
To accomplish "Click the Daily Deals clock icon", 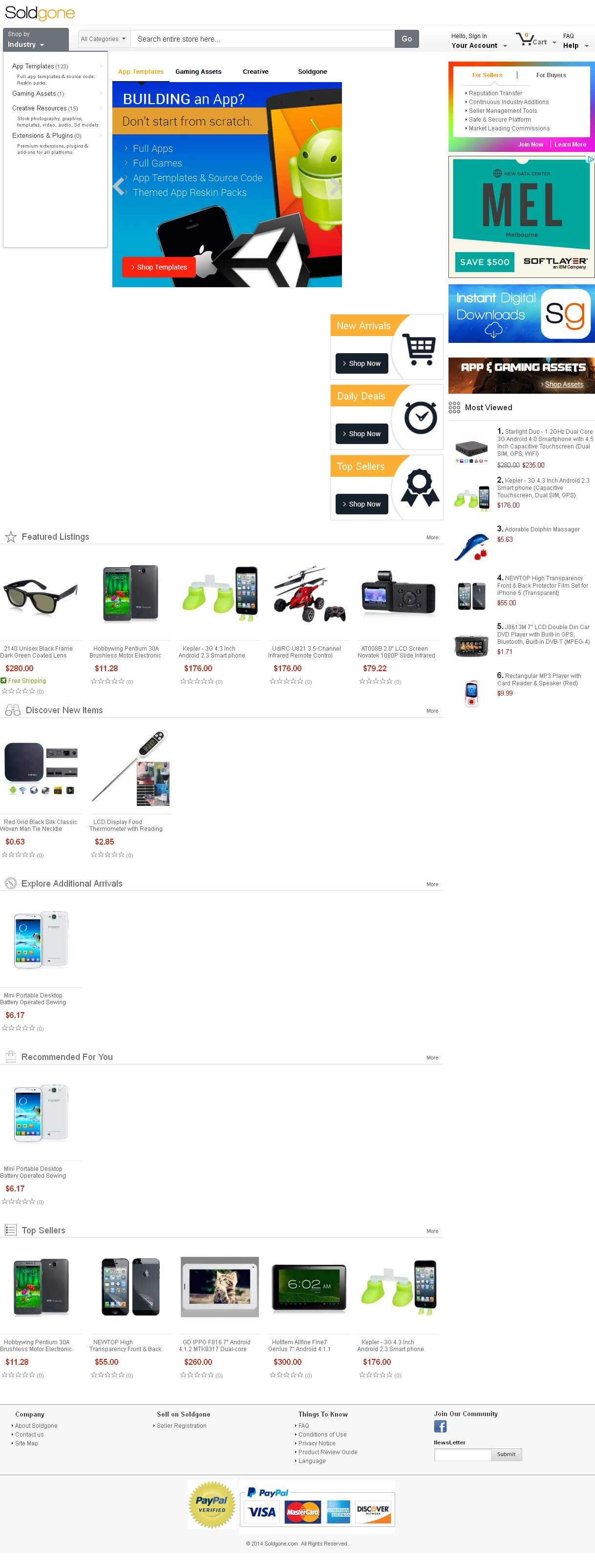I will point(420,418).
